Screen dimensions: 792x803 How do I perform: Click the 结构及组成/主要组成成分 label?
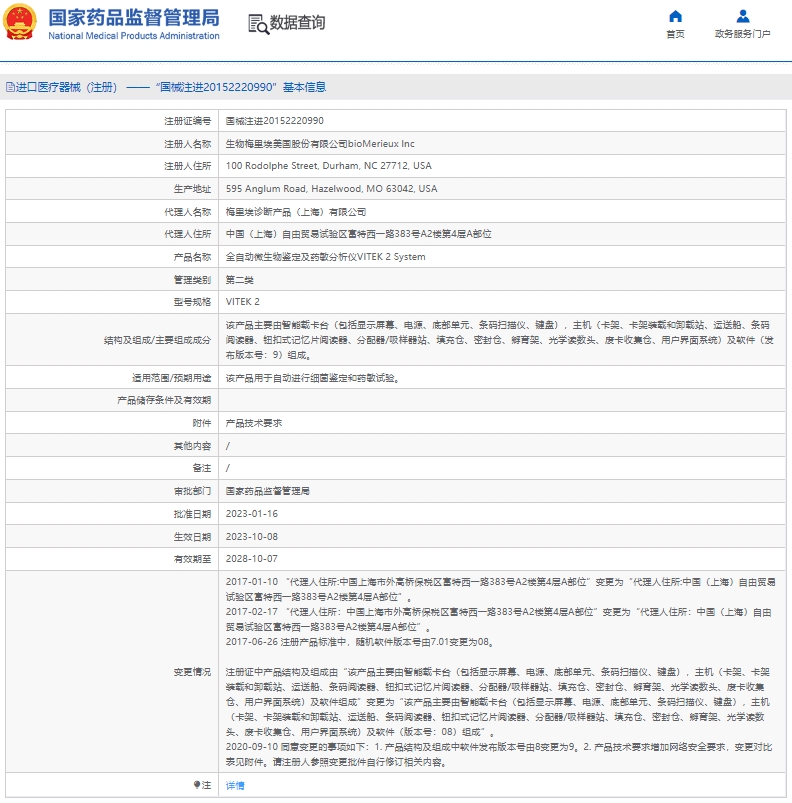point(157,340)
